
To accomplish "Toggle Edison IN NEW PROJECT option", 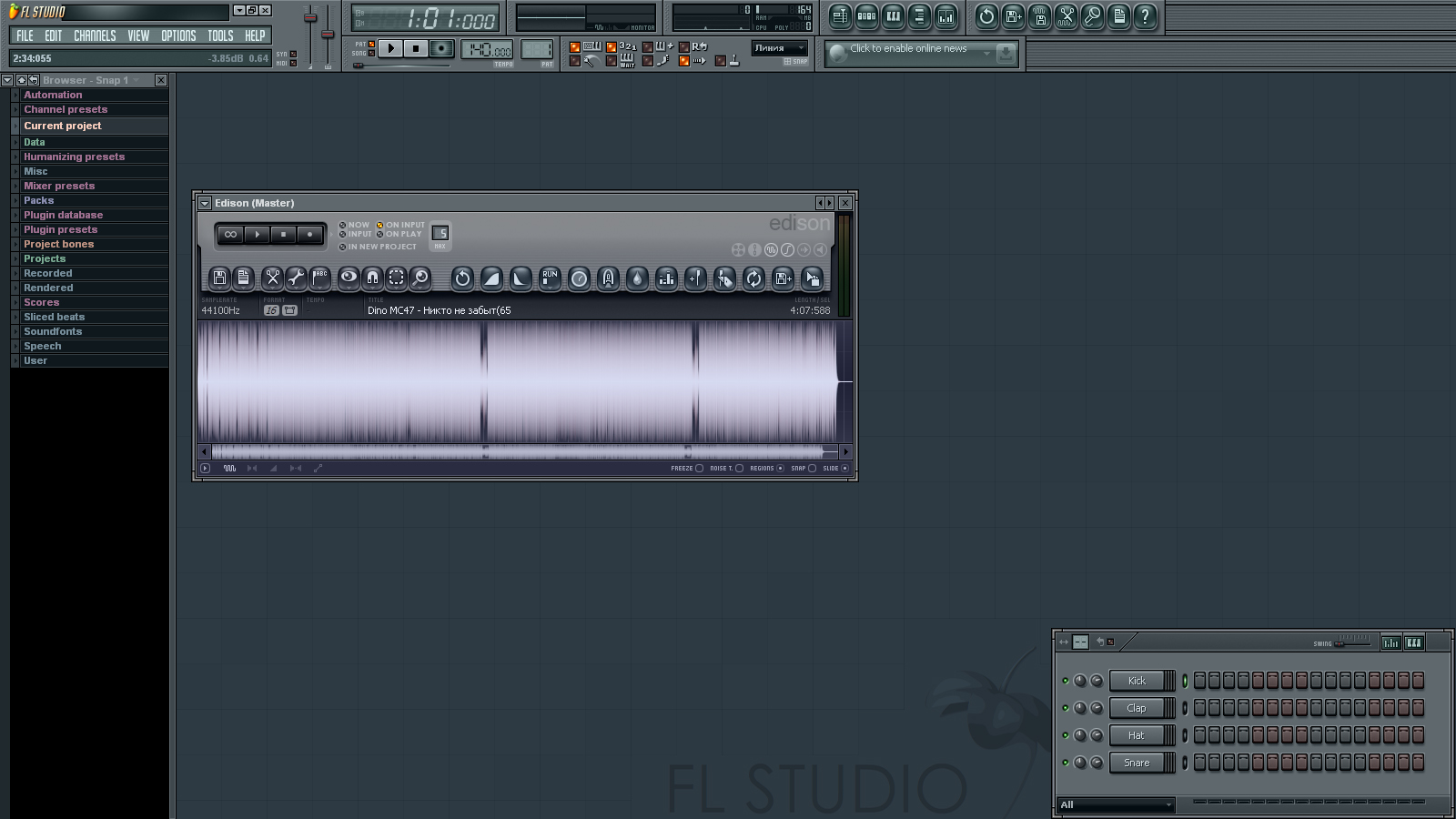I will [x=378, y=247].
